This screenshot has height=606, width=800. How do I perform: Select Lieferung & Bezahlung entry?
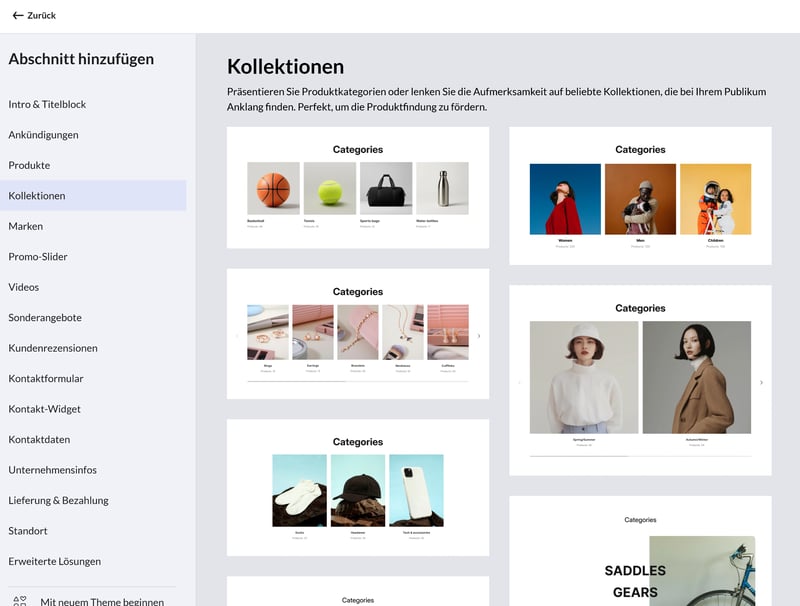[58, 500]
